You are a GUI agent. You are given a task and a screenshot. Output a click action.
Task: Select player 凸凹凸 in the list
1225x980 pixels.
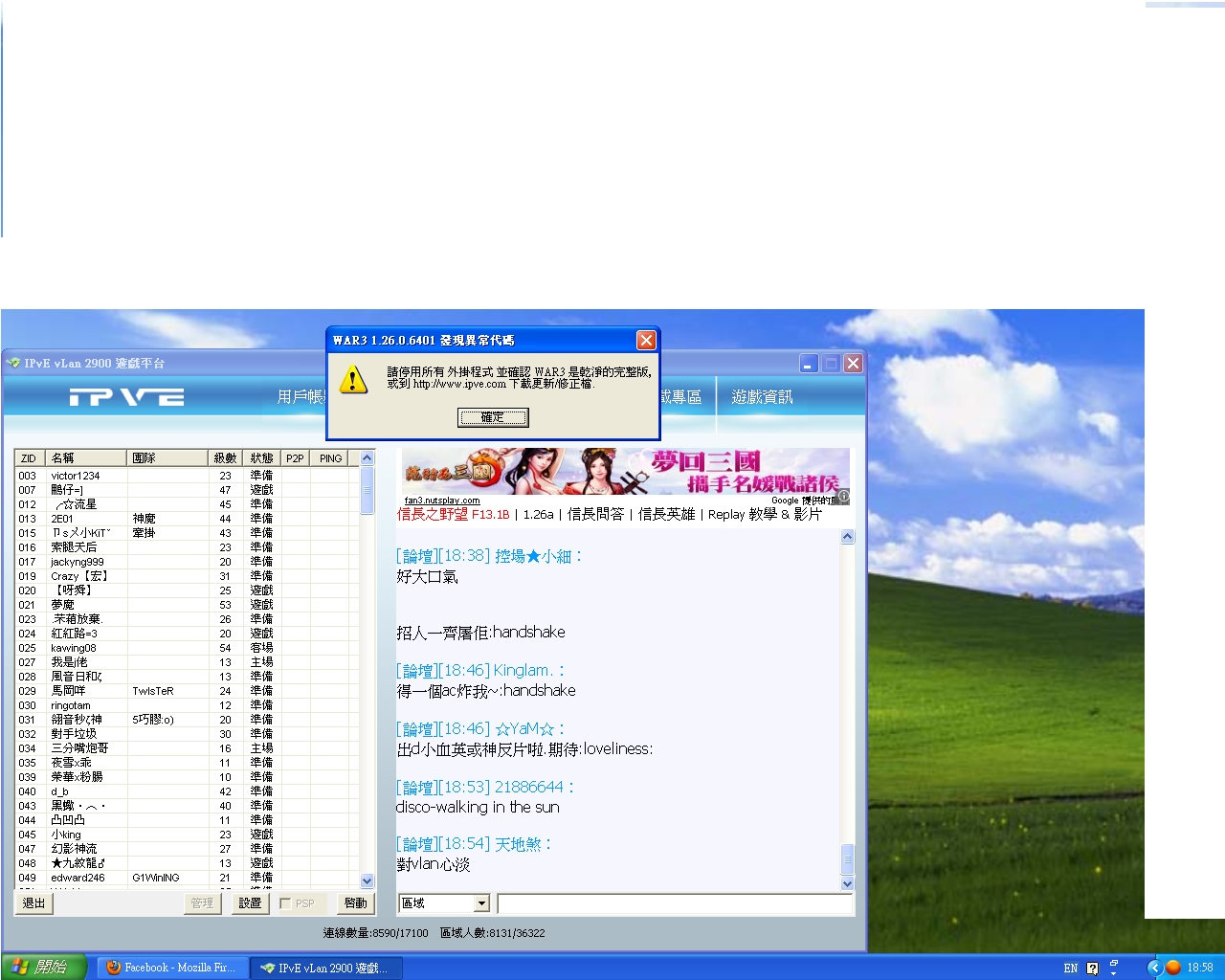187,820
